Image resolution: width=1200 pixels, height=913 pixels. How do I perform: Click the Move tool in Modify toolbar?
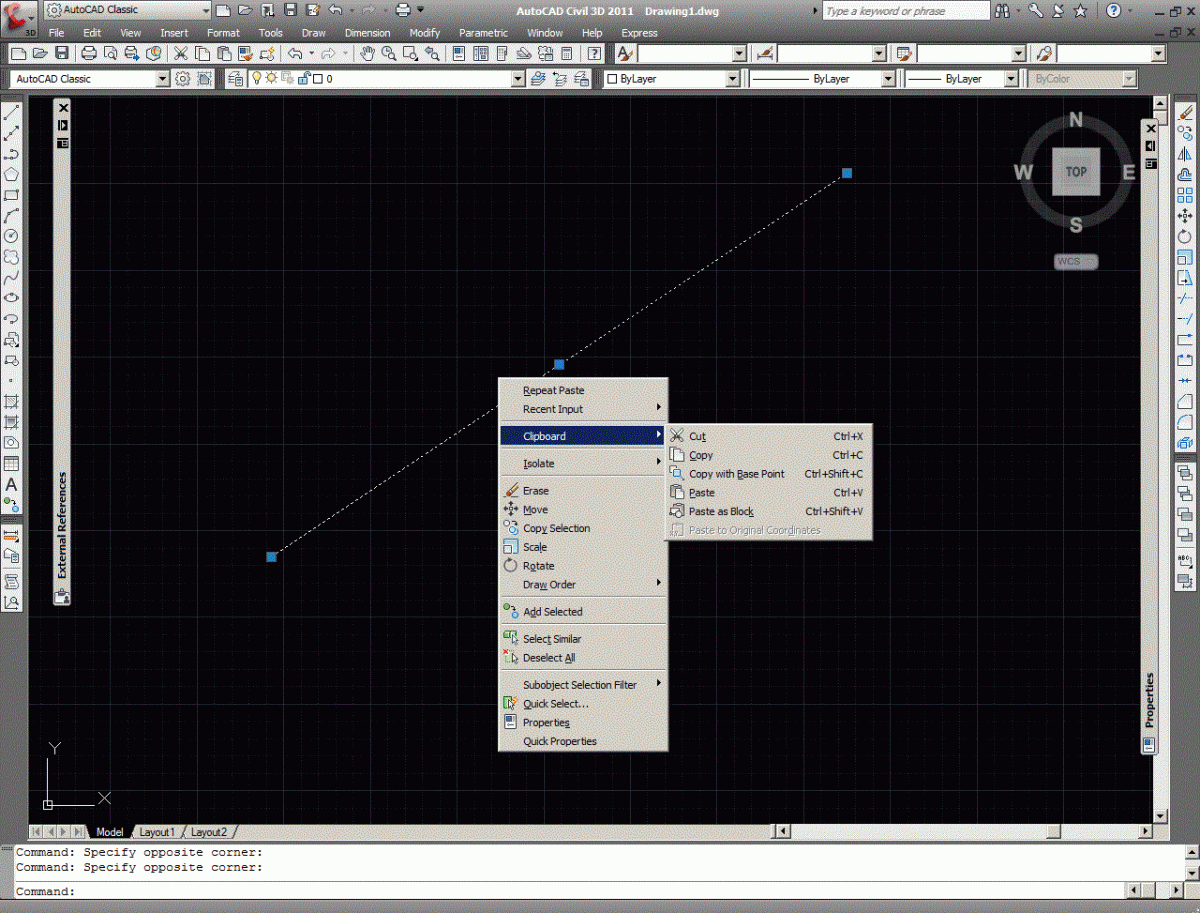pos(1185,215)
